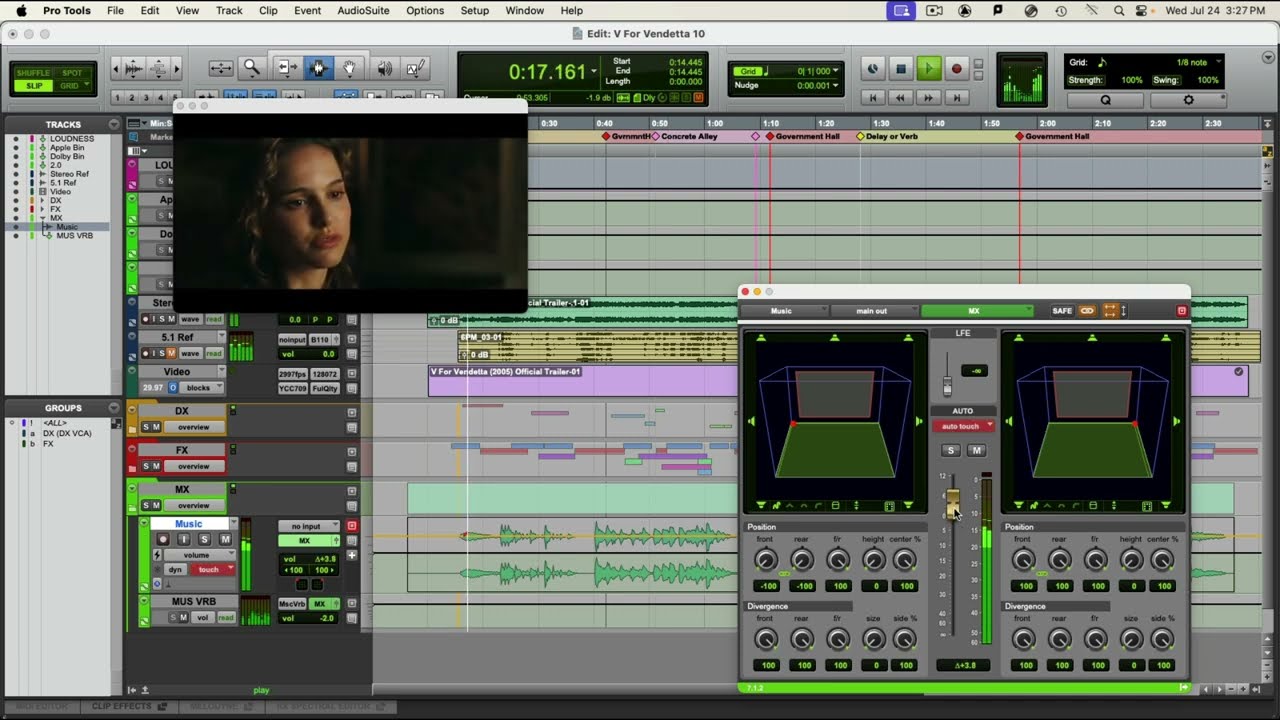Open the Clip Effects tab at the bottom

pyautogui.click(x=128, y=706)
